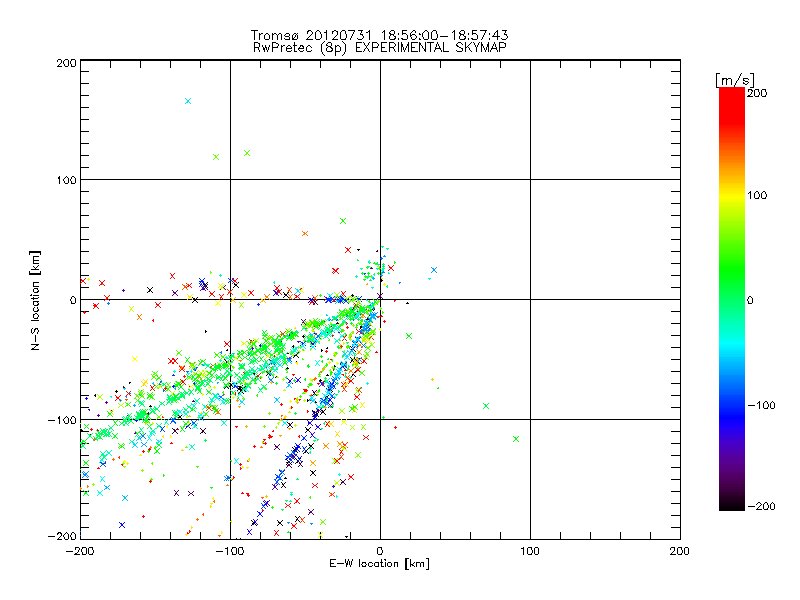Click the orange cross above the main cluster

(305, 234)
